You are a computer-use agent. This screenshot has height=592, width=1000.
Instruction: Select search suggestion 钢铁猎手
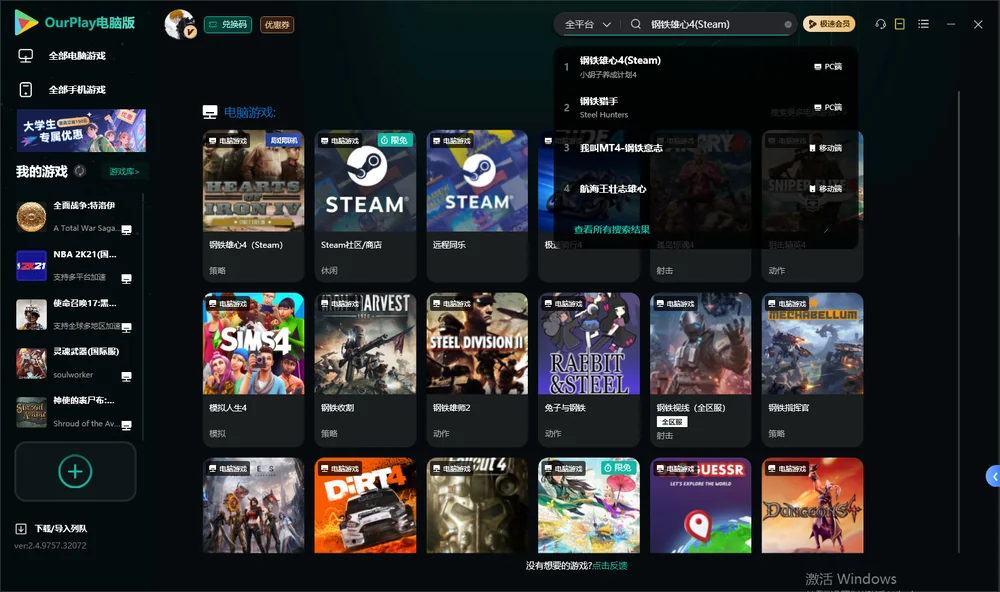click(x=705, y=107)
